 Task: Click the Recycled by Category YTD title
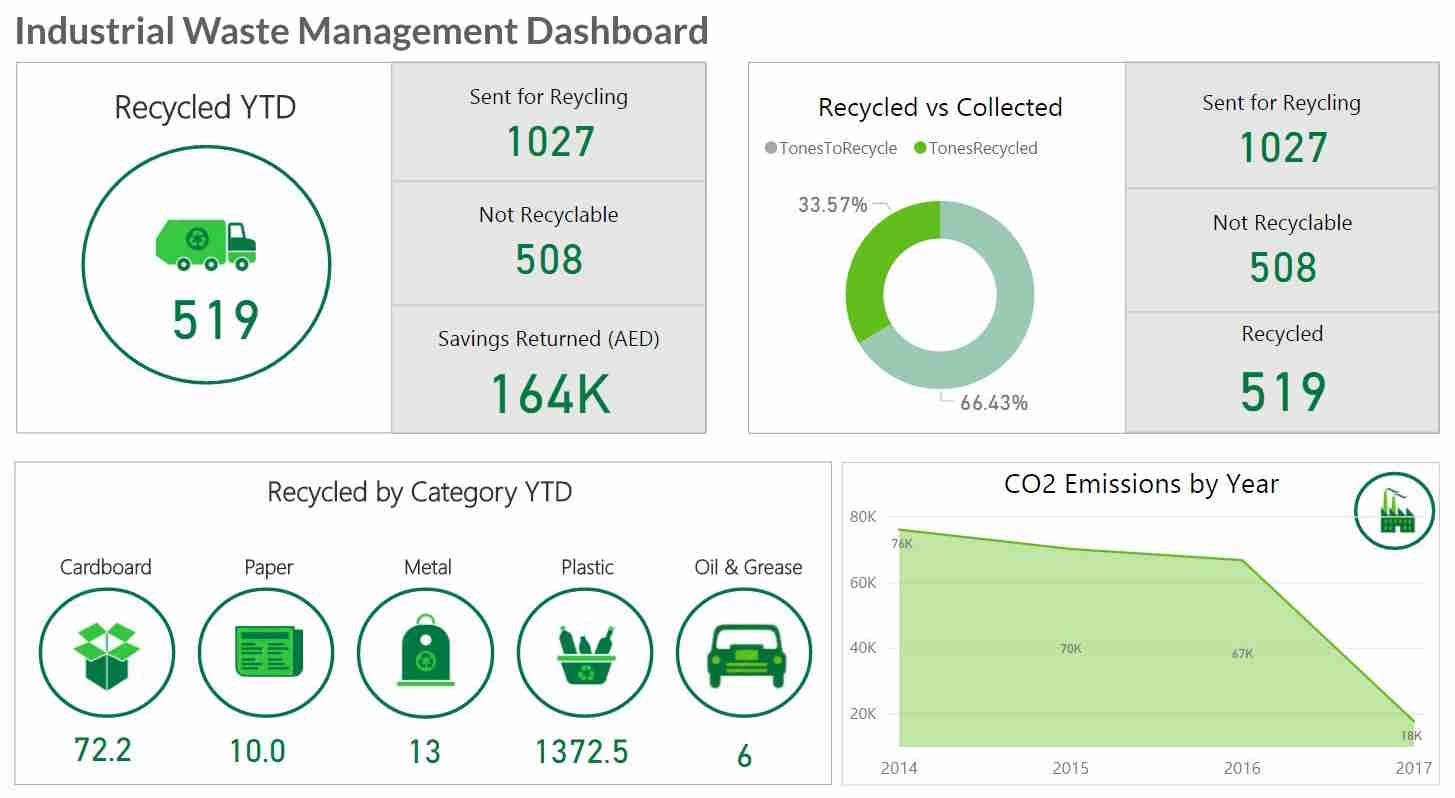[419, 492]
